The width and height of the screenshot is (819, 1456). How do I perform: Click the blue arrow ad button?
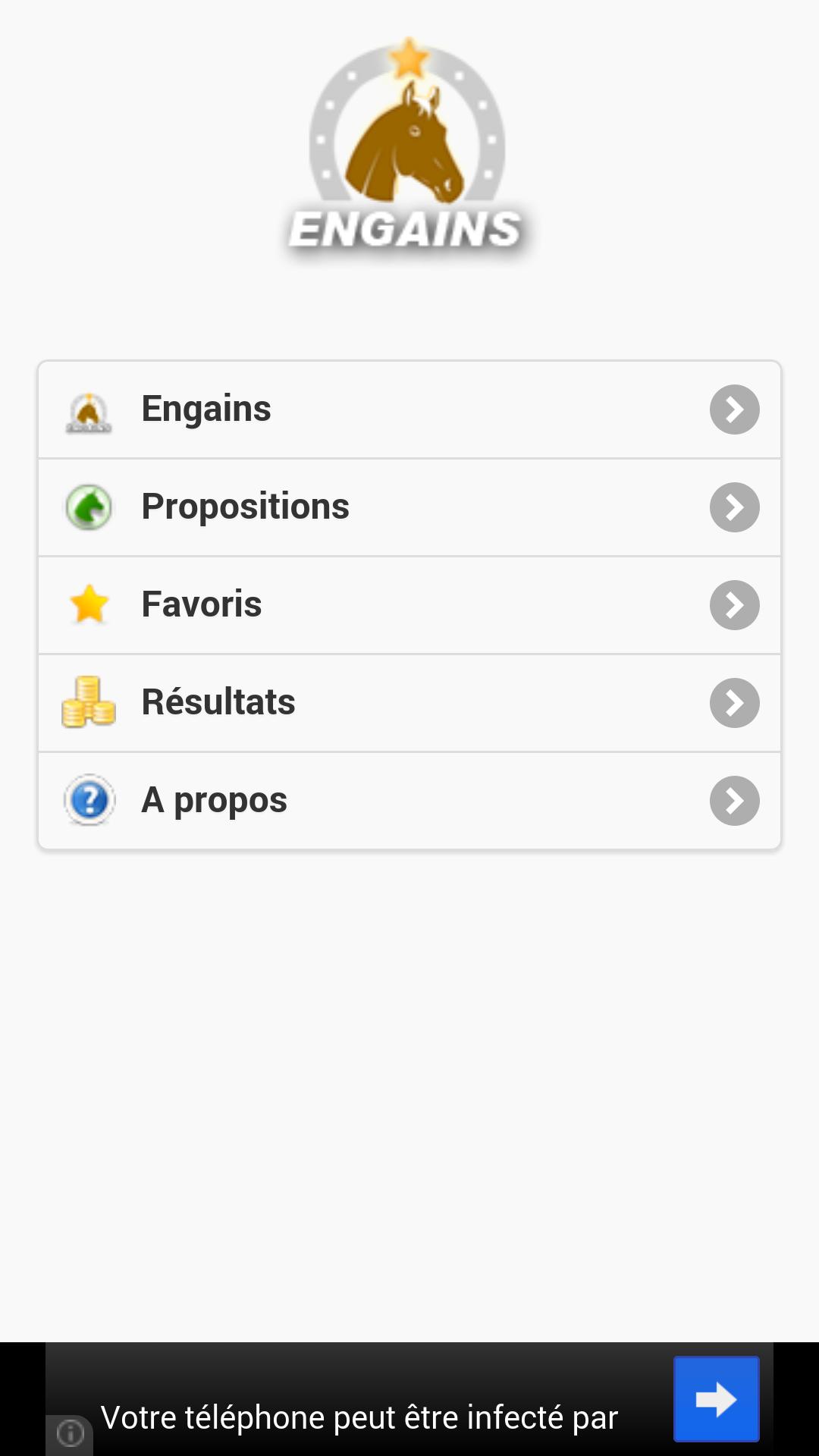coord(716,1398)
